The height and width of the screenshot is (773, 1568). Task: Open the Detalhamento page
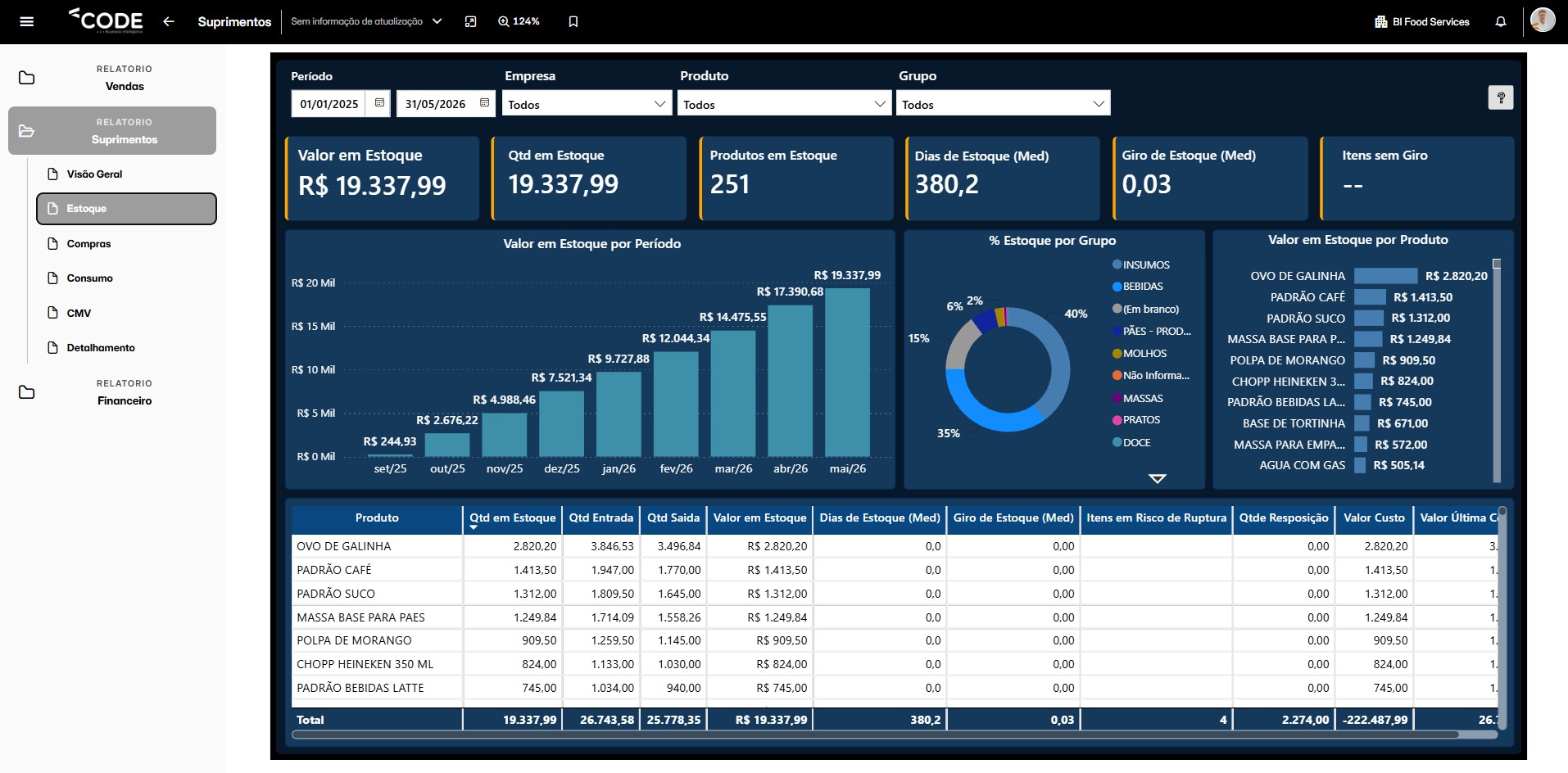[126, 347]
